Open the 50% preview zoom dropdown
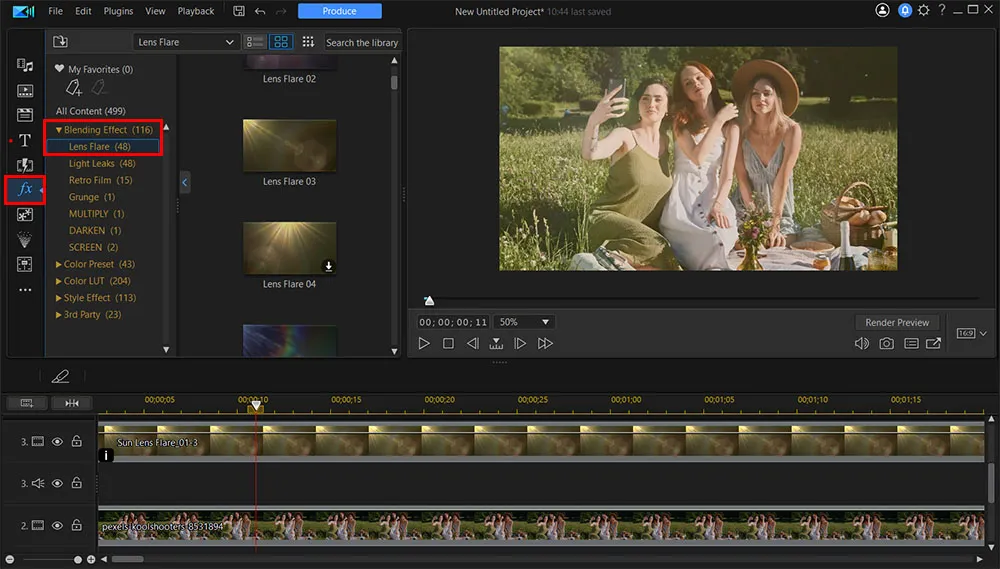This screenshot has height=569, width=1000. point(524,322)
